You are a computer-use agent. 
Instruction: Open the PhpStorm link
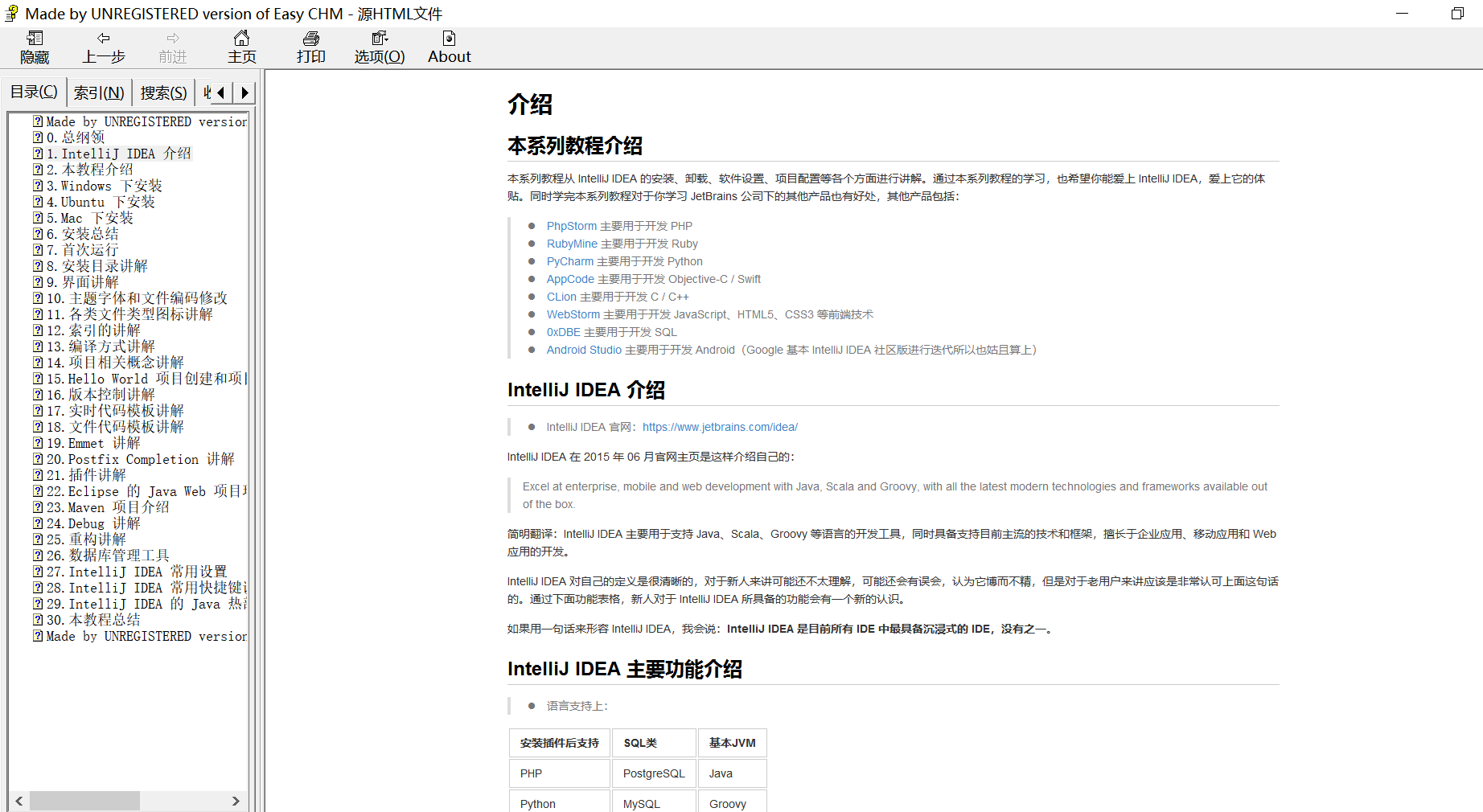(x=572, y=226)
